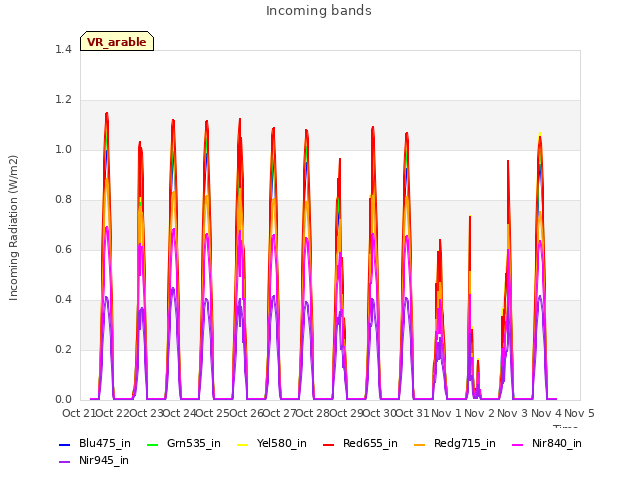The width and height of the screenshot is (640, 480).
Task: Click the magenta Nir840_in legend swatch
Action: point(518,444)
